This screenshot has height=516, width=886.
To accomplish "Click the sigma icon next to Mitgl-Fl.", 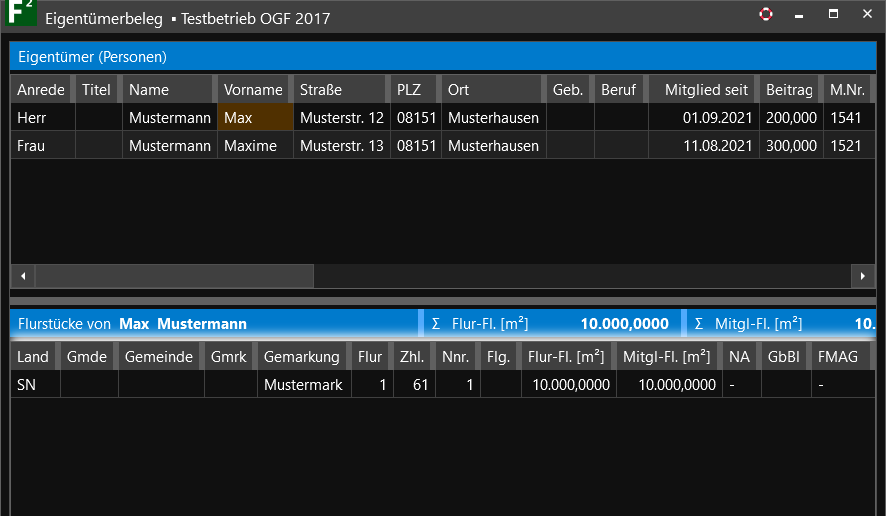I will tap(698, 324).
